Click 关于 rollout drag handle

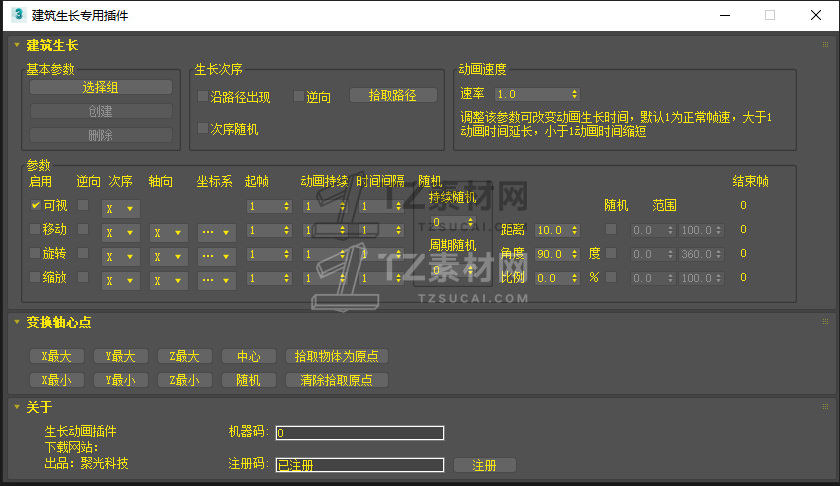tap(826, 407)
